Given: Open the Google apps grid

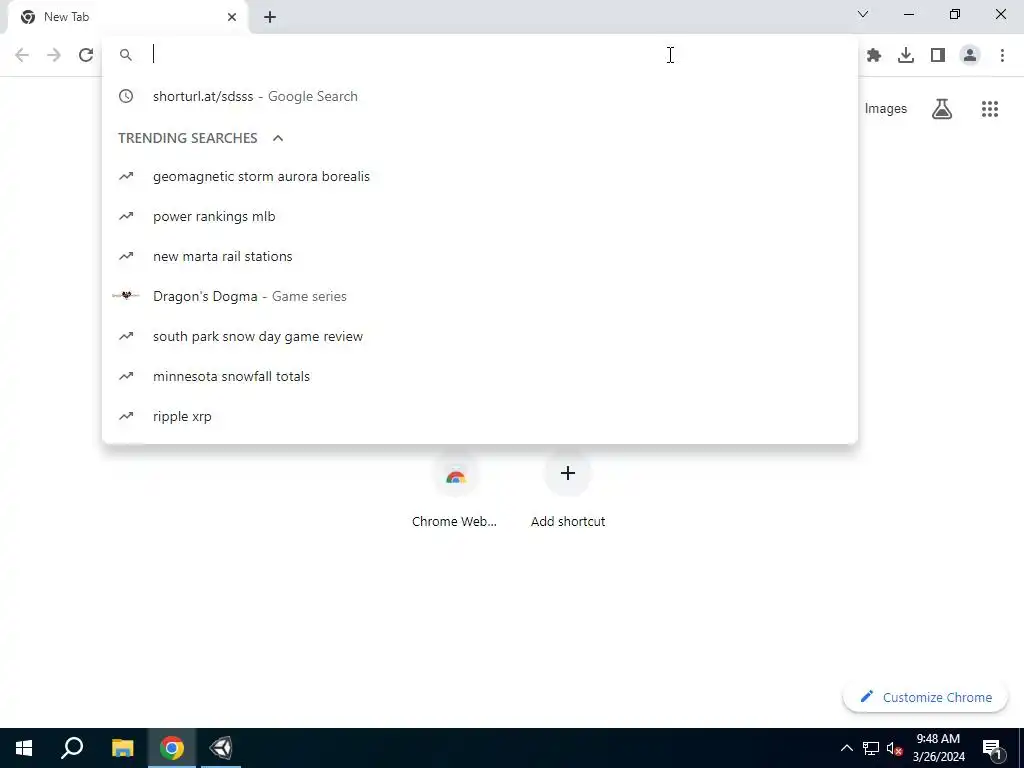Looking at the screenshot, I should pos(990,108).
